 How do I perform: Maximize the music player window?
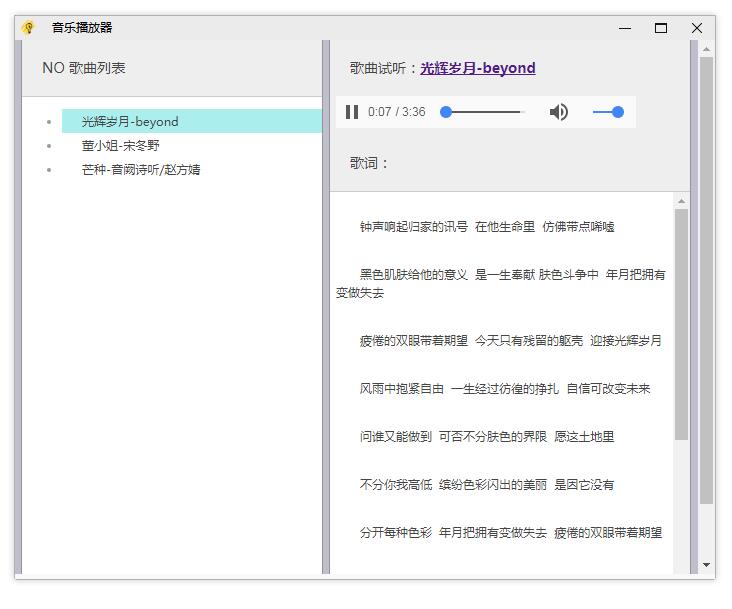(x=661, y=28)
